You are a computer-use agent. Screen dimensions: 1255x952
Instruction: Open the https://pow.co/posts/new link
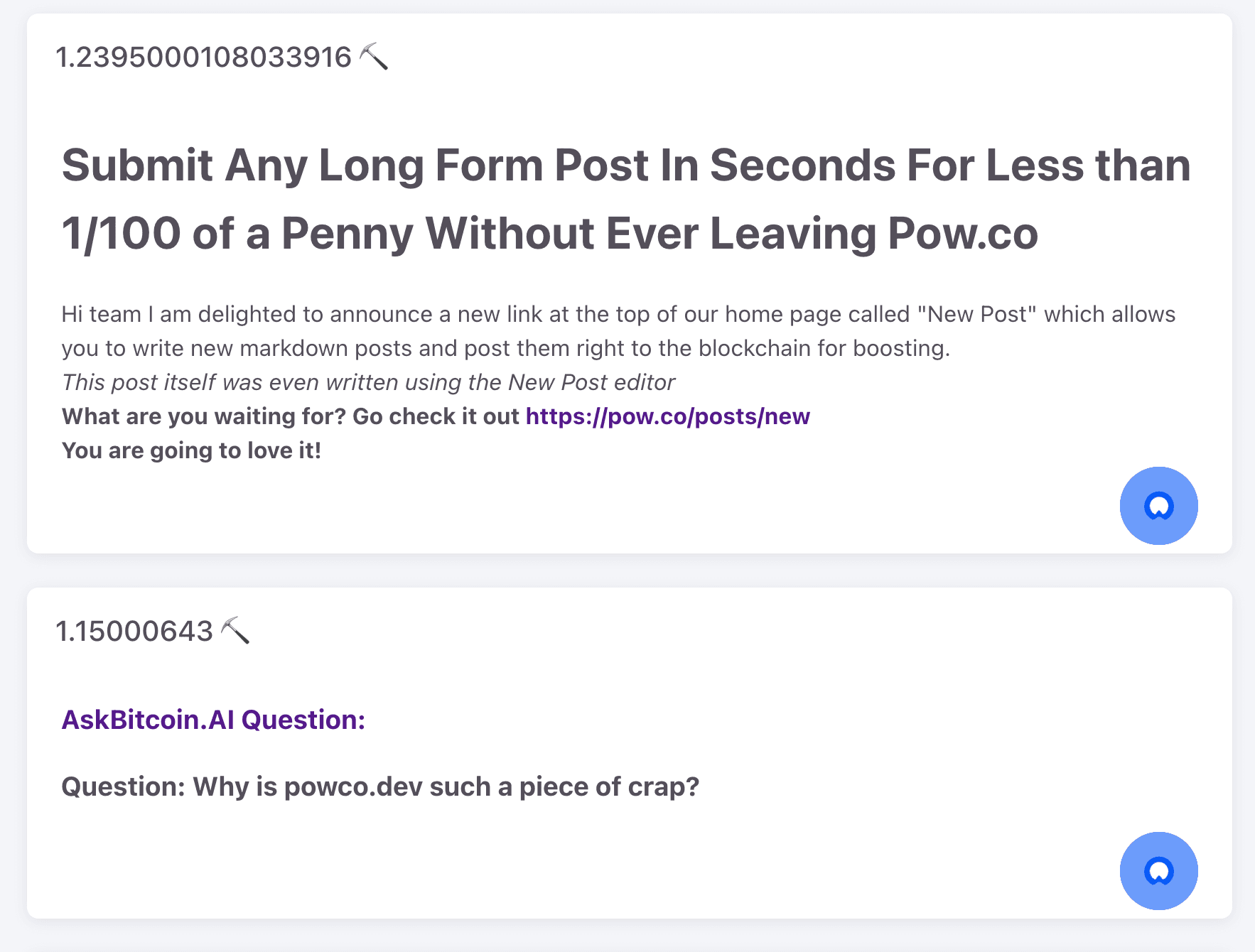(x=667, y=416)
